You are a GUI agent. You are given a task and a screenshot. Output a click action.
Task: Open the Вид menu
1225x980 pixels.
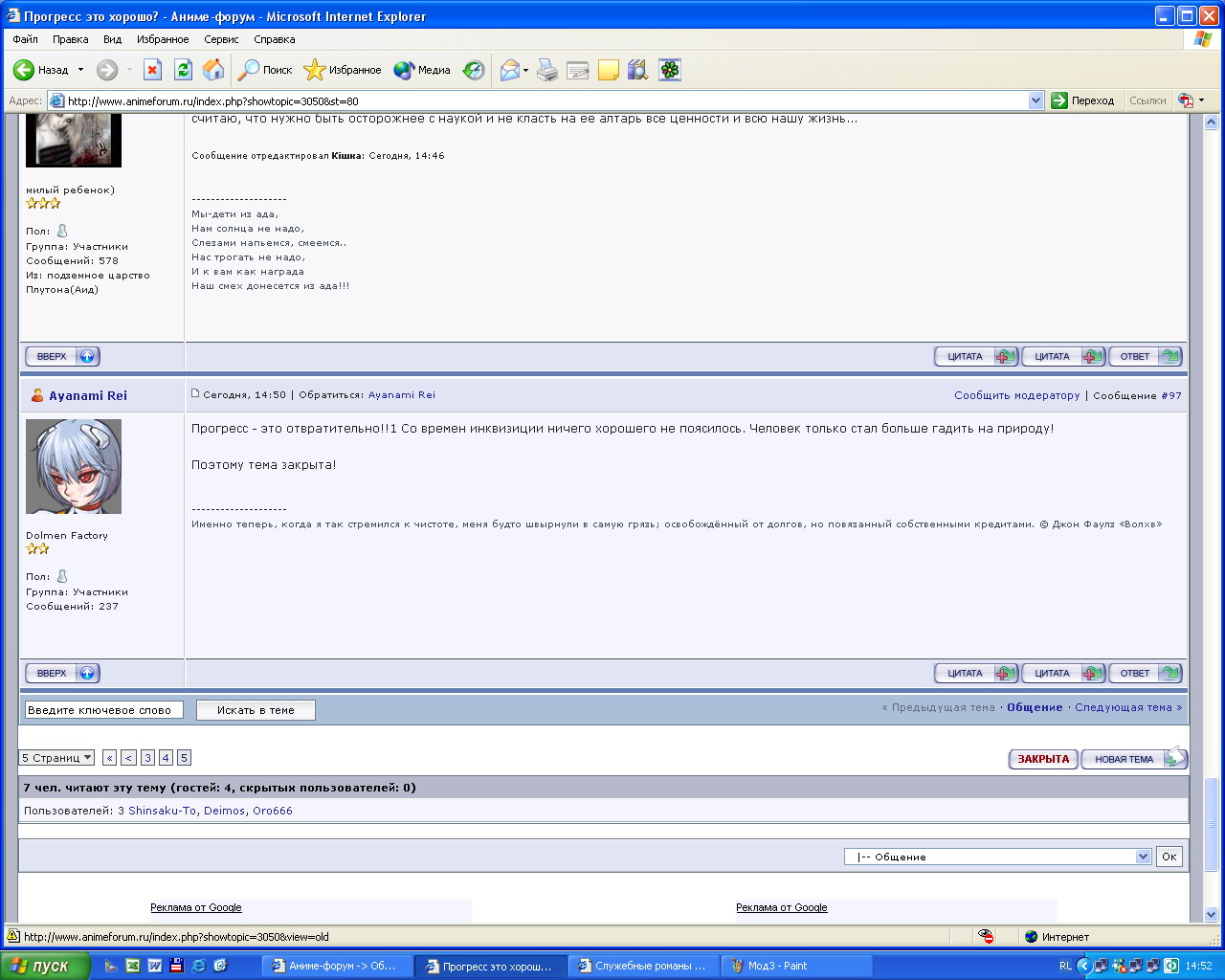[x=112, y=39]
